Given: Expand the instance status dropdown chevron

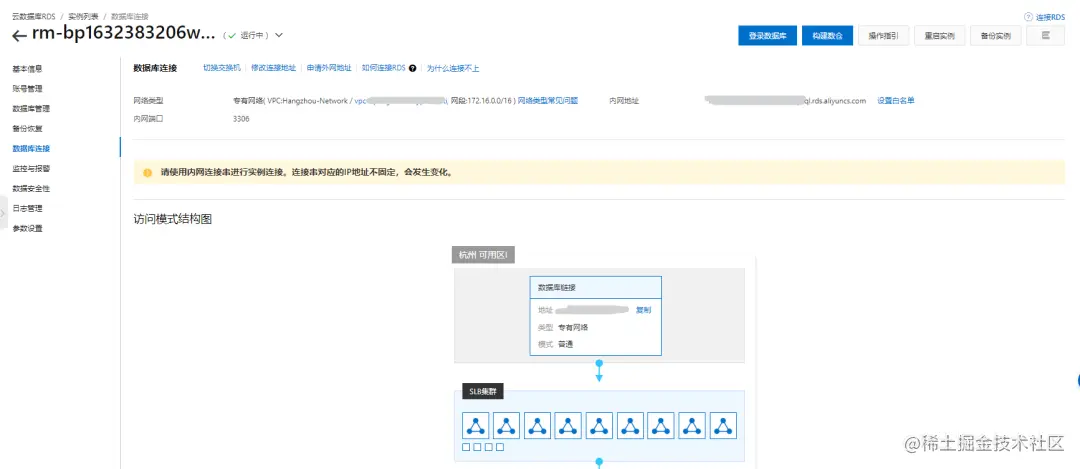Looking at the screenshot, I should pyautogui.click(x=279, y=35).
